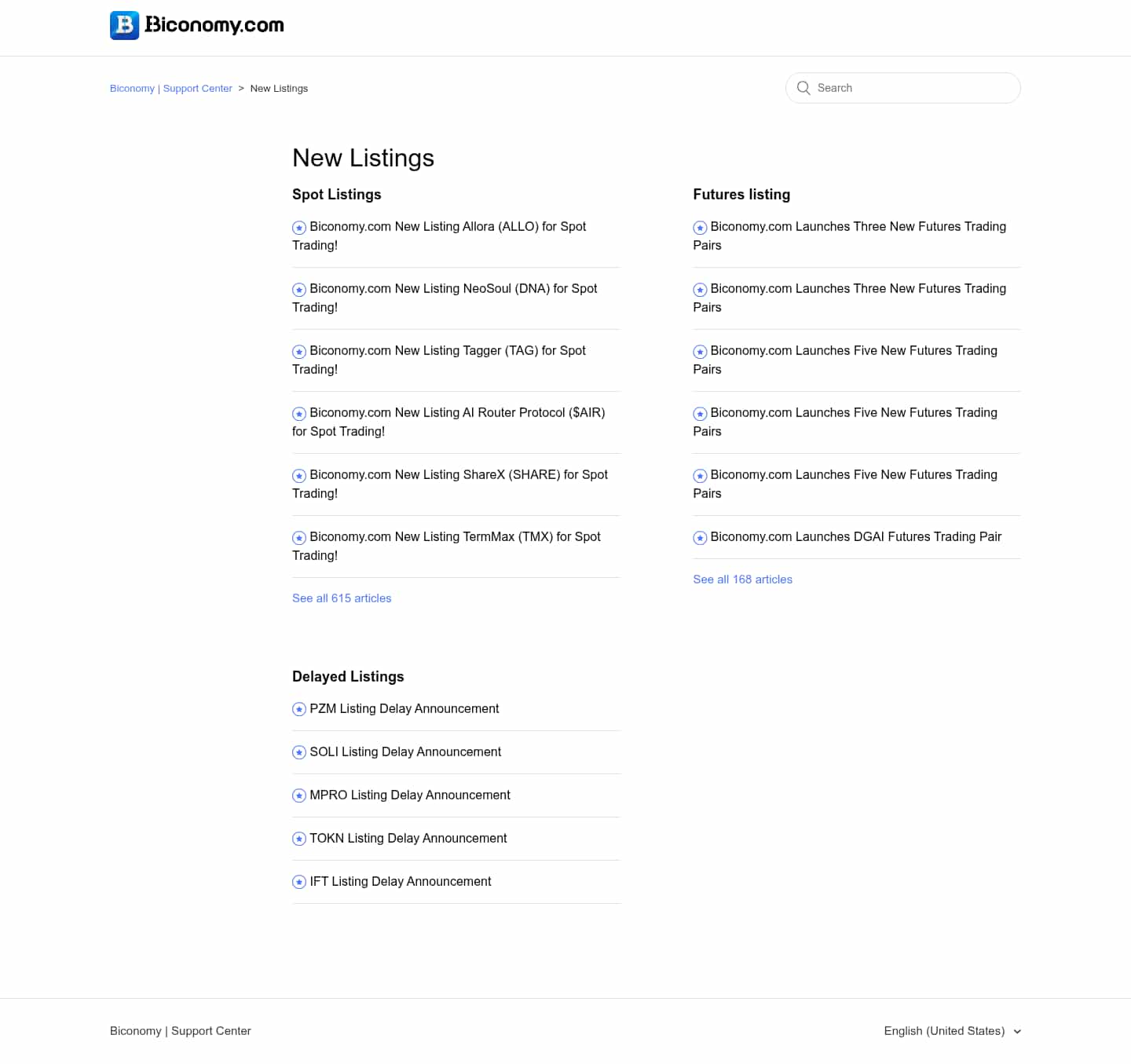Click star icon beside DGAI Futures article
This screenshot has width=1131, height=1064.
(700, 538)
